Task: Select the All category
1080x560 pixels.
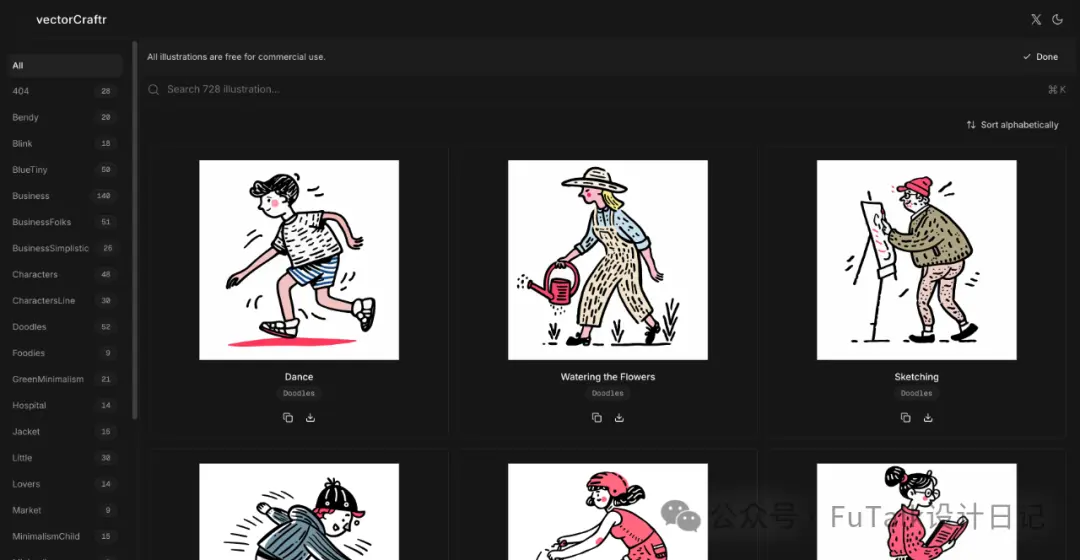Action: click(x=64, y=65)
